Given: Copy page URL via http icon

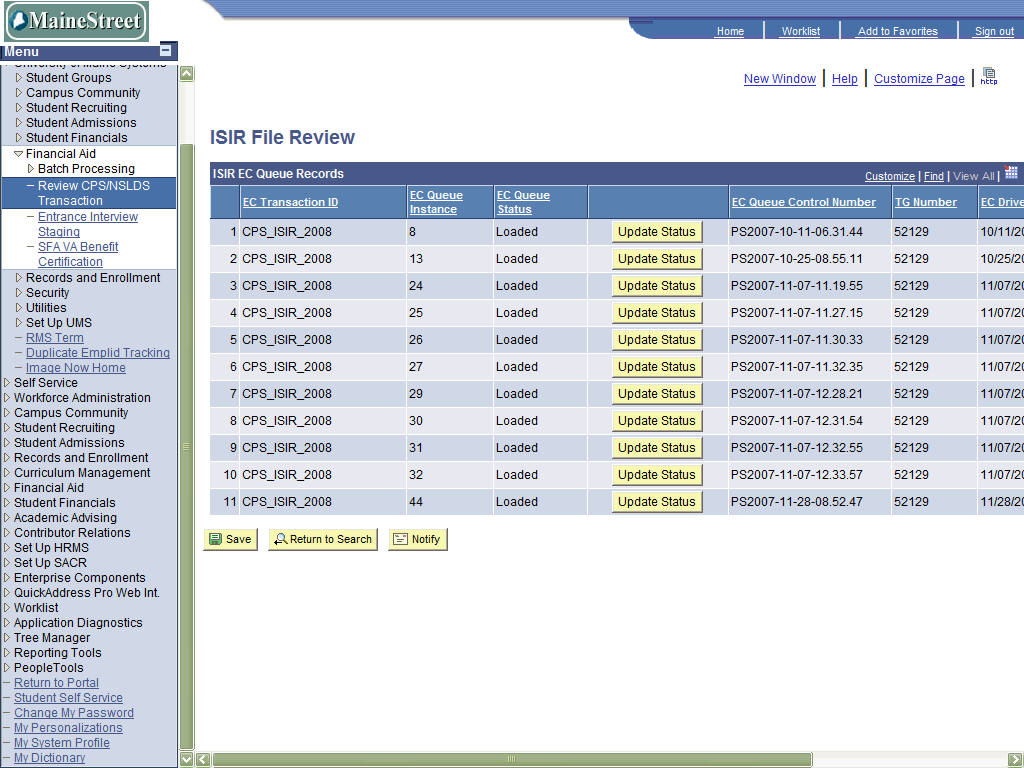Looking at the screenshot, I should 989,76.
